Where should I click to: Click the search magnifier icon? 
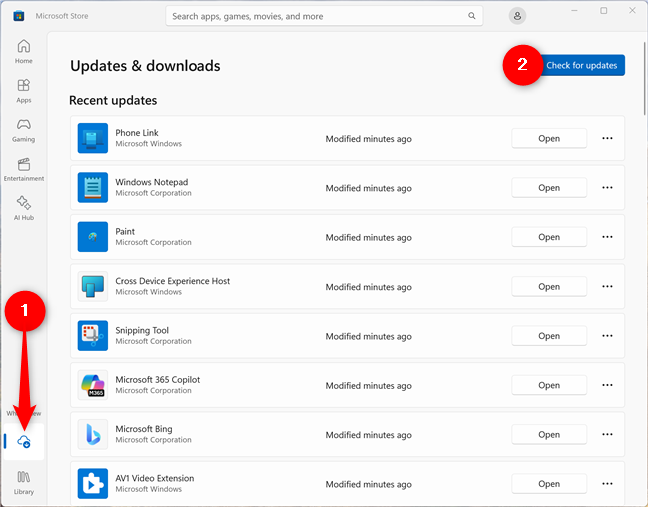(x=472, y=16)
